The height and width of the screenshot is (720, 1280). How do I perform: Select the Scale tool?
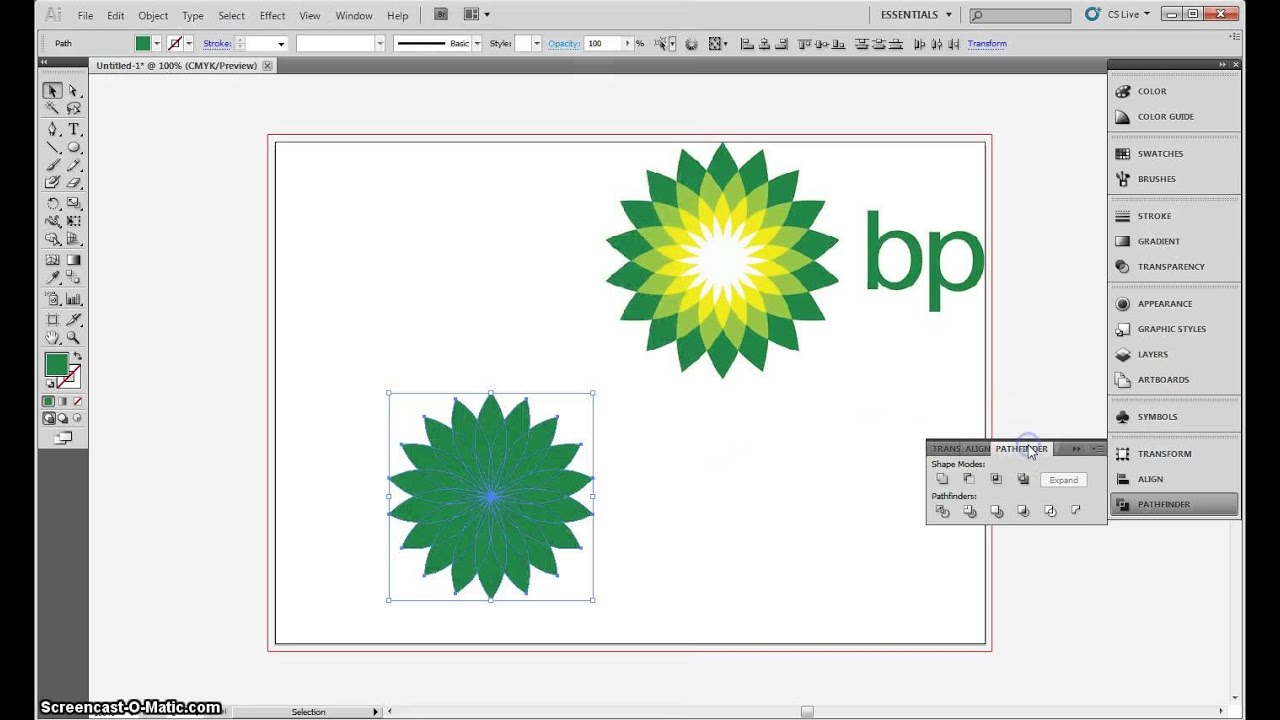point(73,204)
